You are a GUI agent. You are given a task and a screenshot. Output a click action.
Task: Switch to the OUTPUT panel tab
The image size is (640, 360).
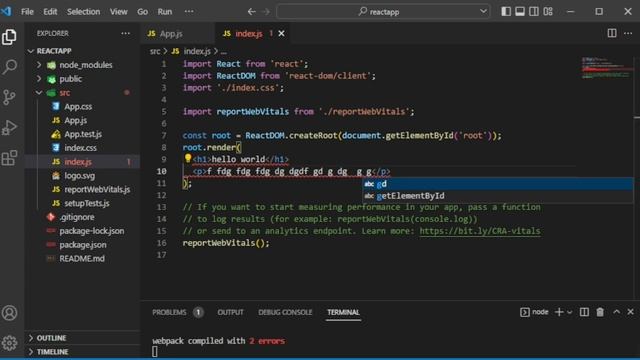tap(230, 312)
